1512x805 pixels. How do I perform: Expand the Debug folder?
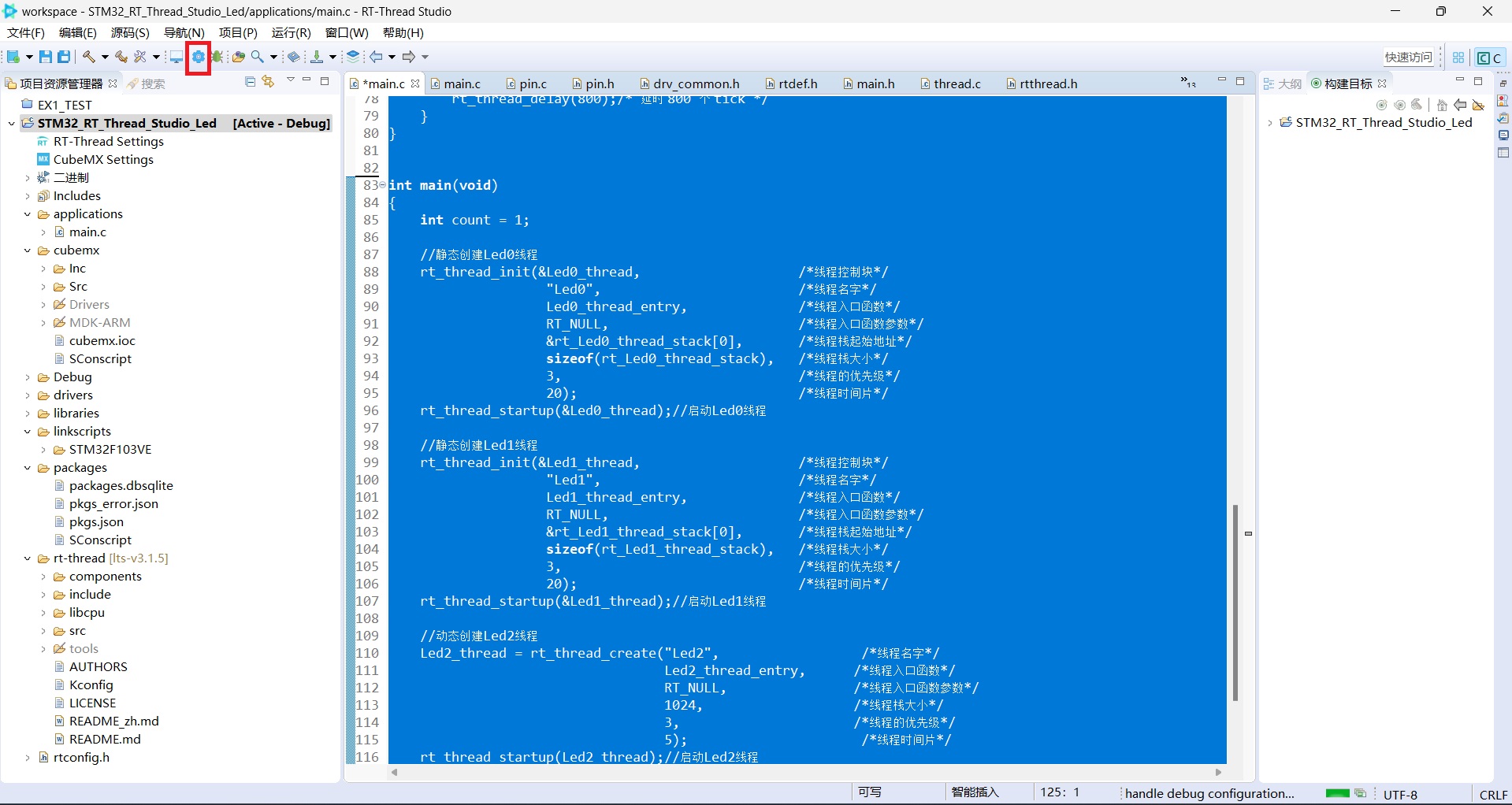[28, 377]
